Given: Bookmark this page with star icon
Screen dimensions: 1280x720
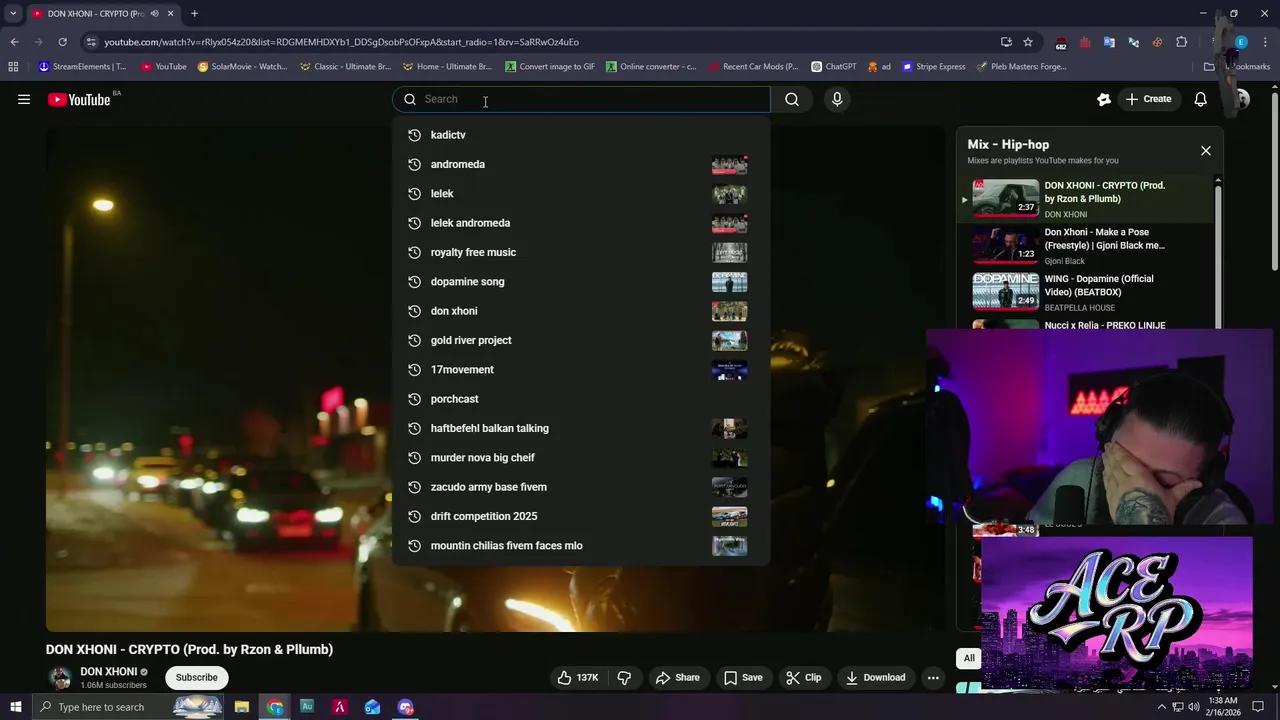Looking at the screenshot, I should (x=1027, y=42).
